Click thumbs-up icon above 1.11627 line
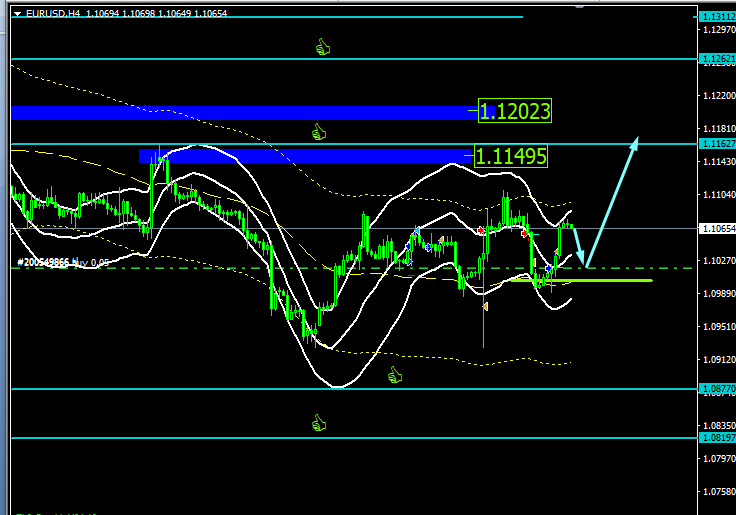 [319, 131]
